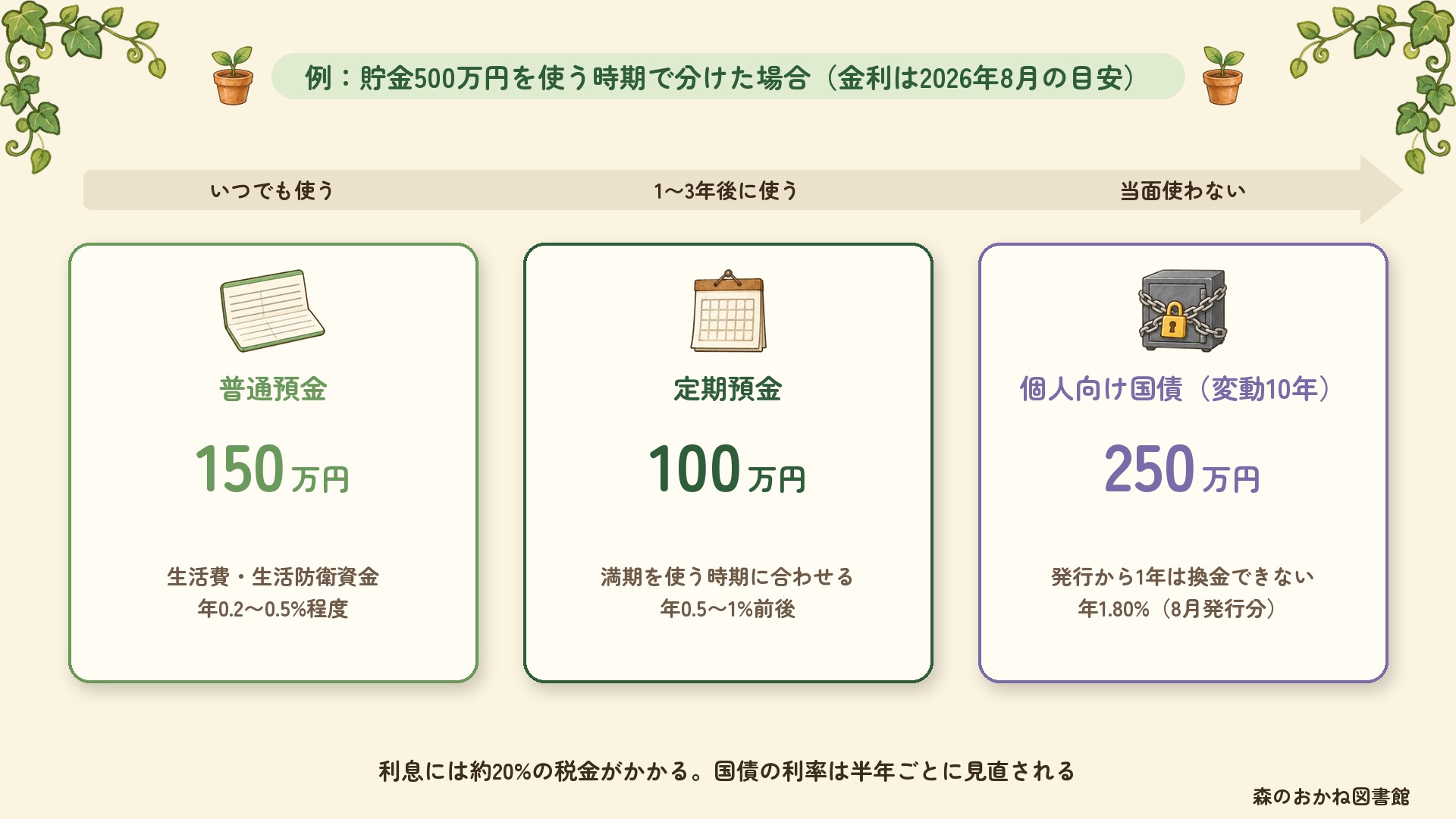The image size is (1456, 819).
Task: Click the 100万円 amount
Action: (727, 469)
